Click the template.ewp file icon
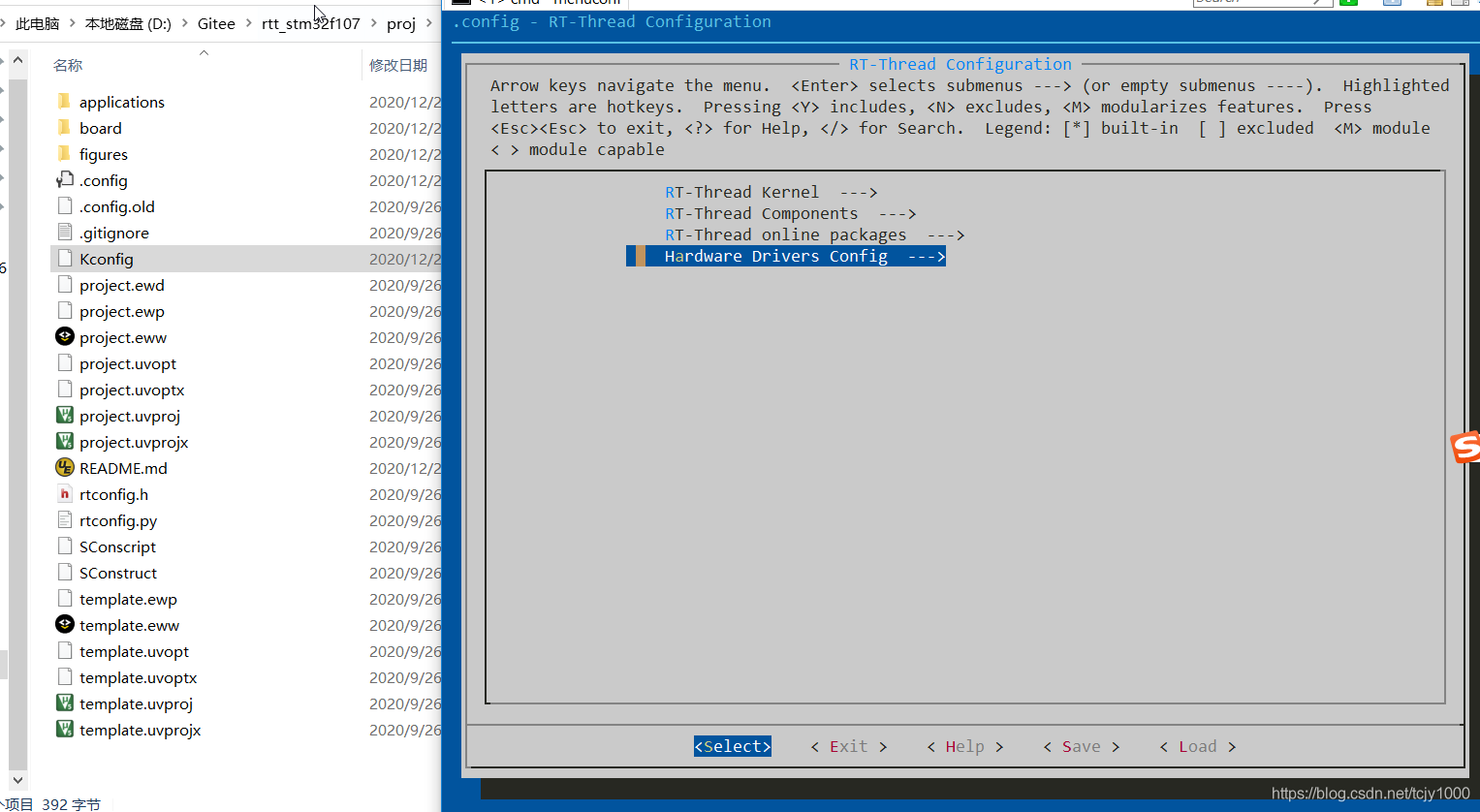This screenshot has height=812, width=1480. (64, 599)
